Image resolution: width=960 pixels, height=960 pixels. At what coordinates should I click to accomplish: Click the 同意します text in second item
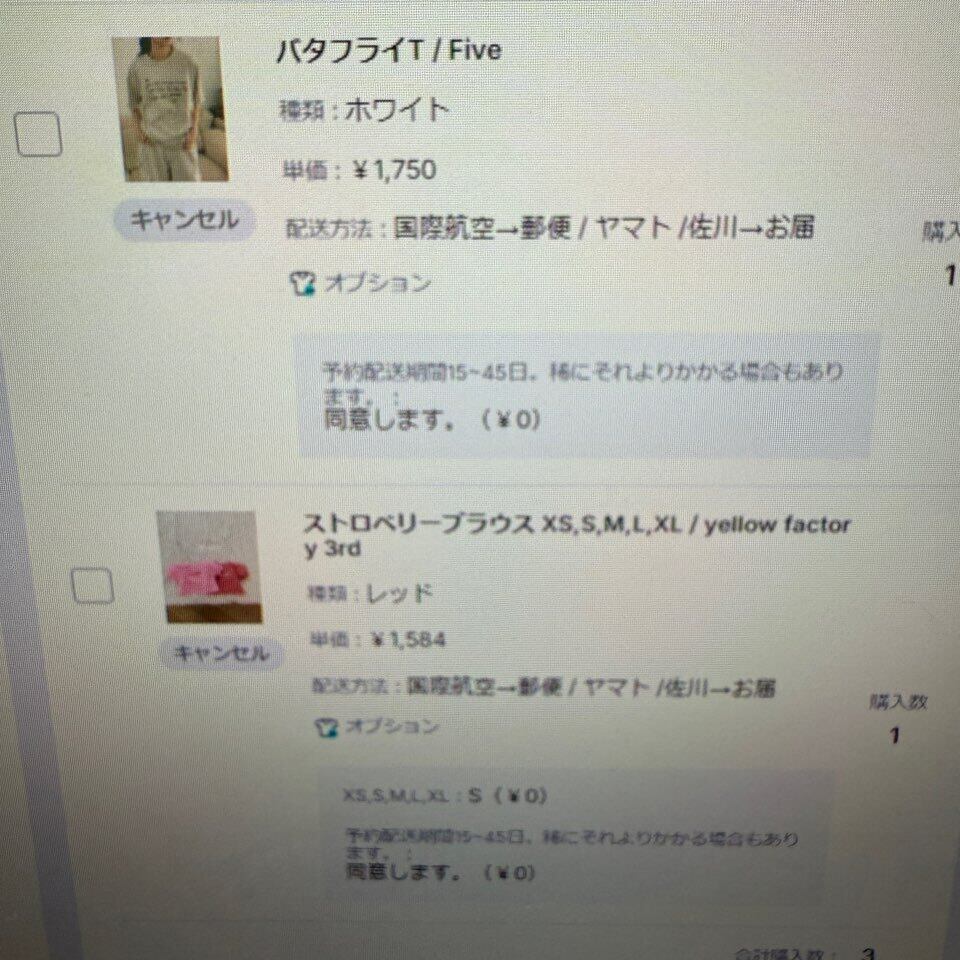coord(403,871)
